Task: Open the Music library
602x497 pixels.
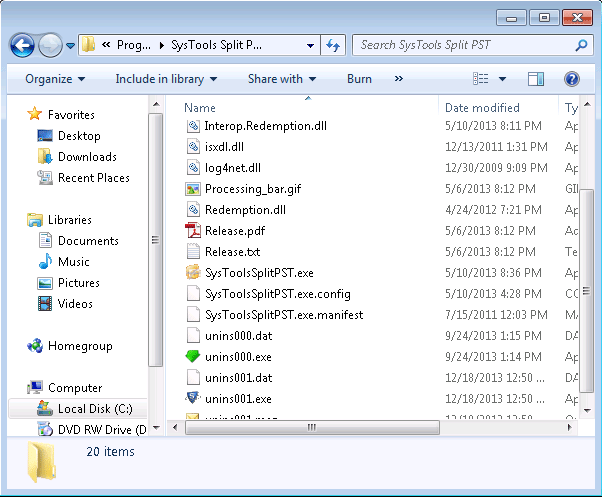Action: point(74,262)
